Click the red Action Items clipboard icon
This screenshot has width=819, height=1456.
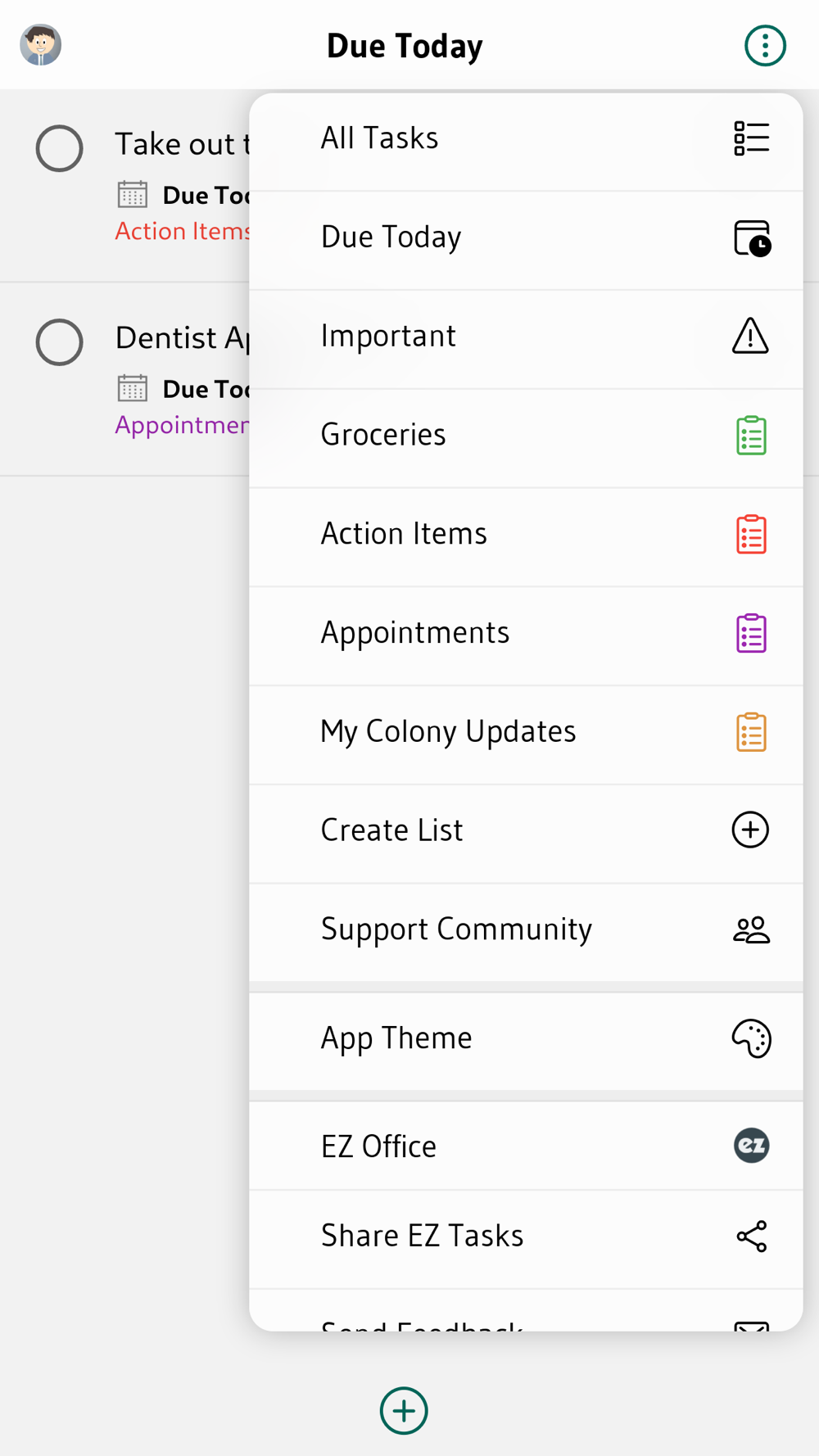750,535
